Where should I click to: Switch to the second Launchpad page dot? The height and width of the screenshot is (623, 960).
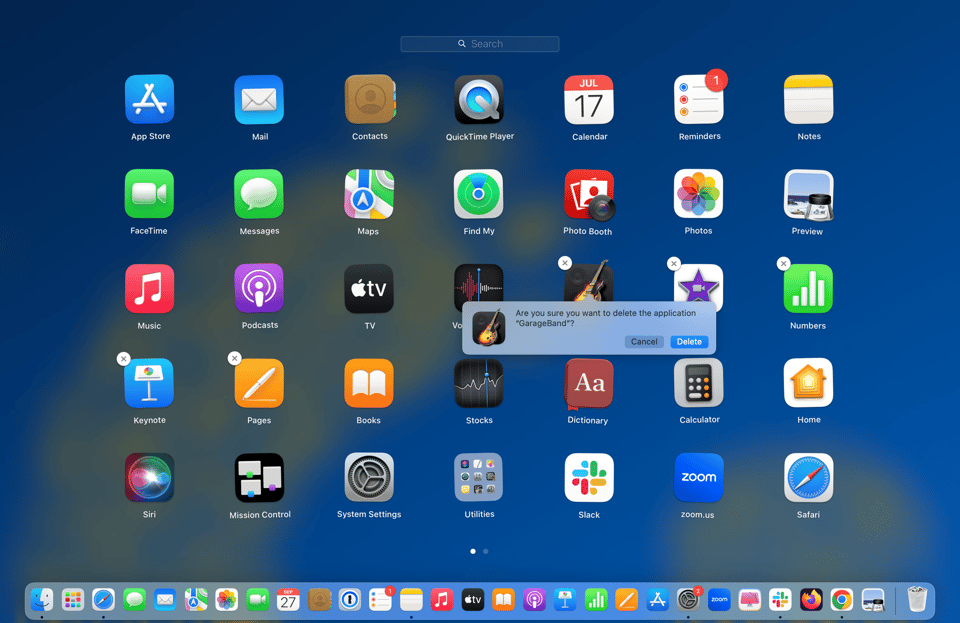(x=486, y=551)
